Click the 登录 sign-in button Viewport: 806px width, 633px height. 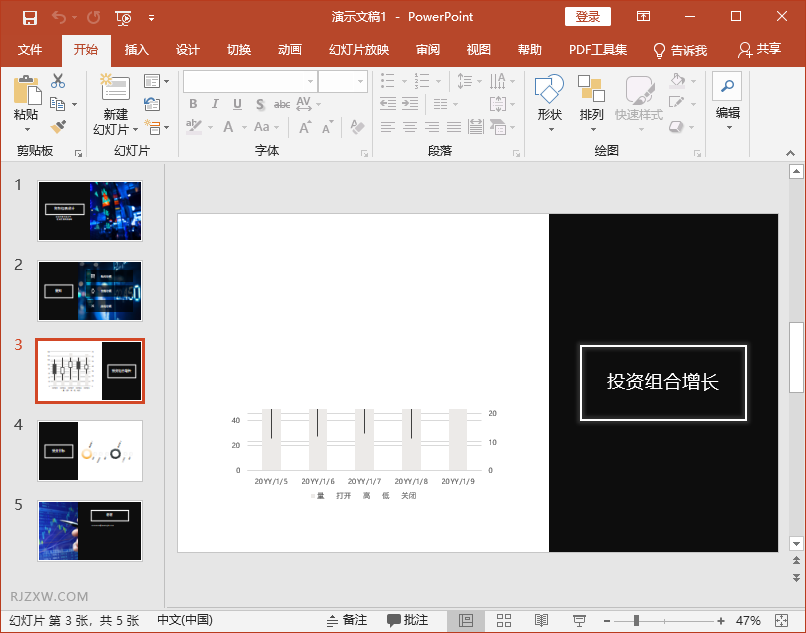(588, 17)
